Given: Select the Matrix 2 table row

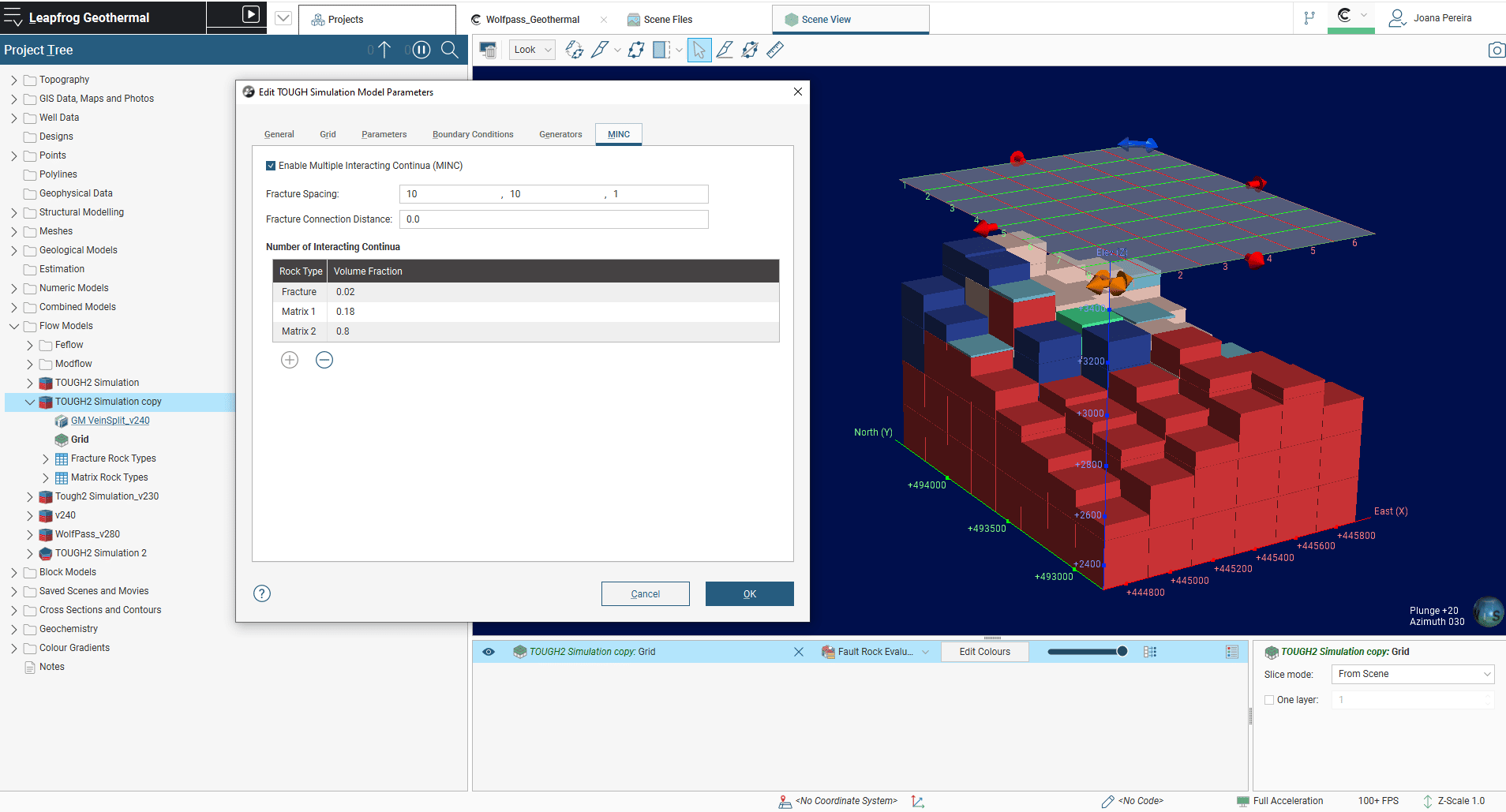Looking at the screenshot, I should pyautogui.click(x=526, y=331).
